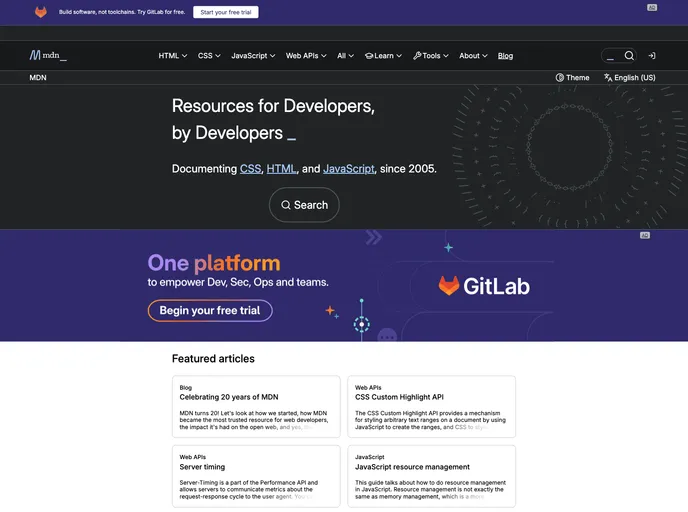Image resolution: width=688 pixels, height=512 pixels.
Task: Click the large GitLab logo in the ad
Action: click(x=484, y=286)
